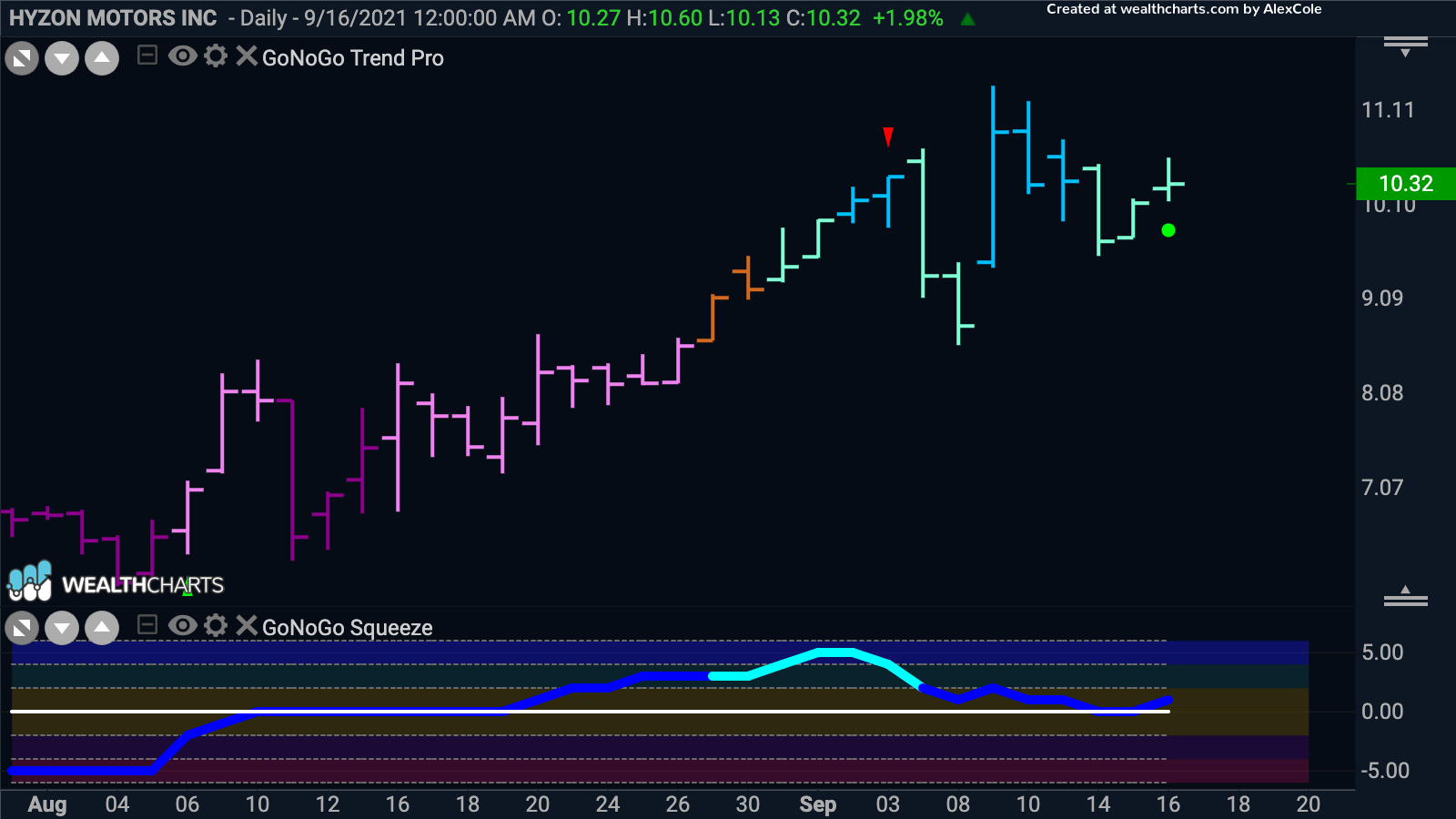The image size is (1456, 819).
Task: Click the 5.00 squeeze axis label
Action: click(1382, 652)
